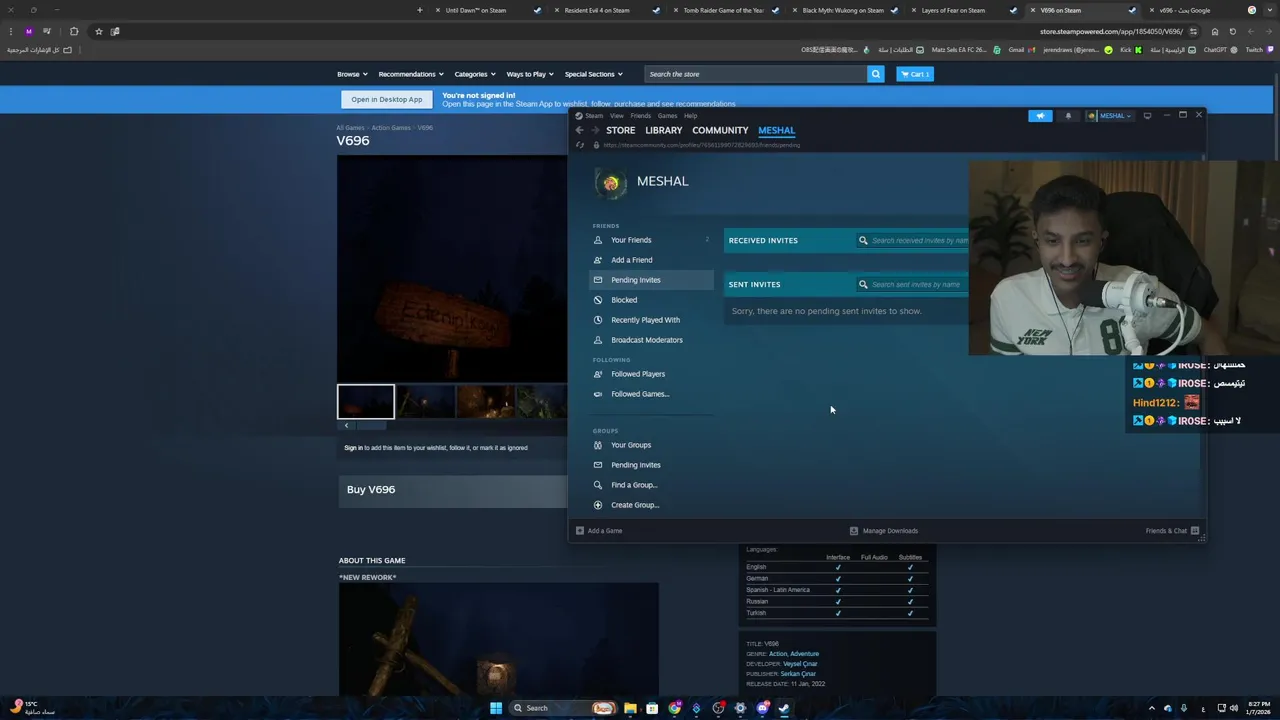Screen dimensions: 1280x720
Task: Open the Friends menu in Steam client
Action: click(640, 116)
